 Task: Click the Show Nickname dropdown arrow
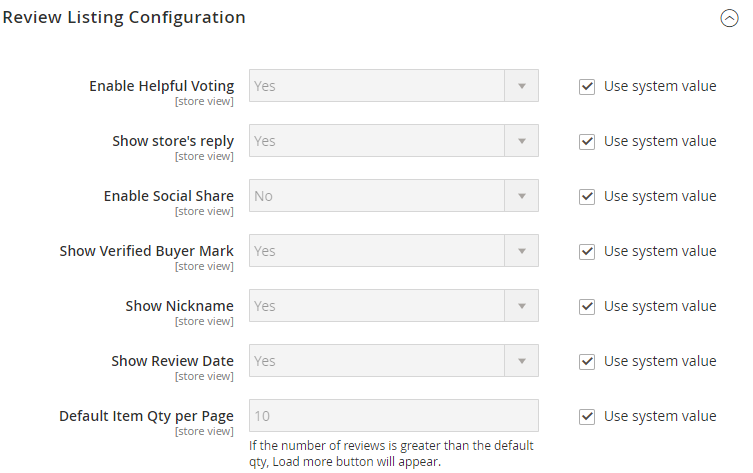click(x=520, y=306)
